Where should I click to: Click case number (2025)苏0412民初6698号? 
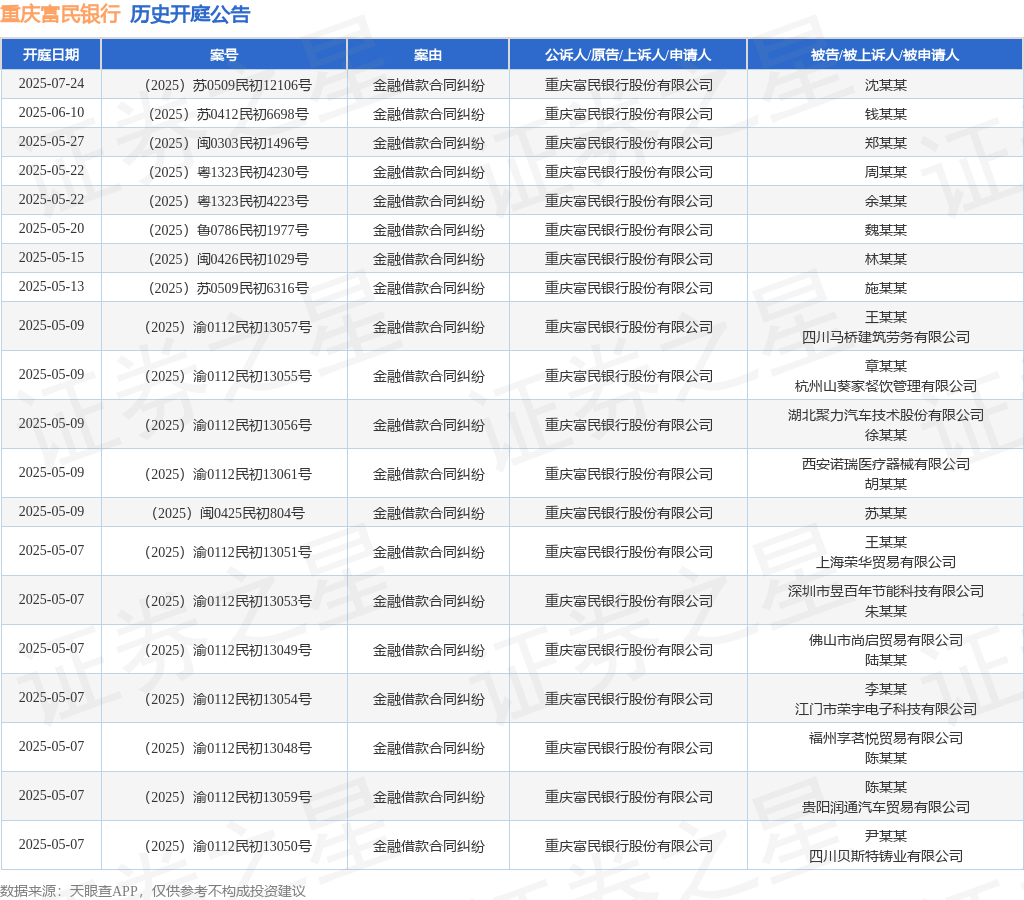(227, 114)
